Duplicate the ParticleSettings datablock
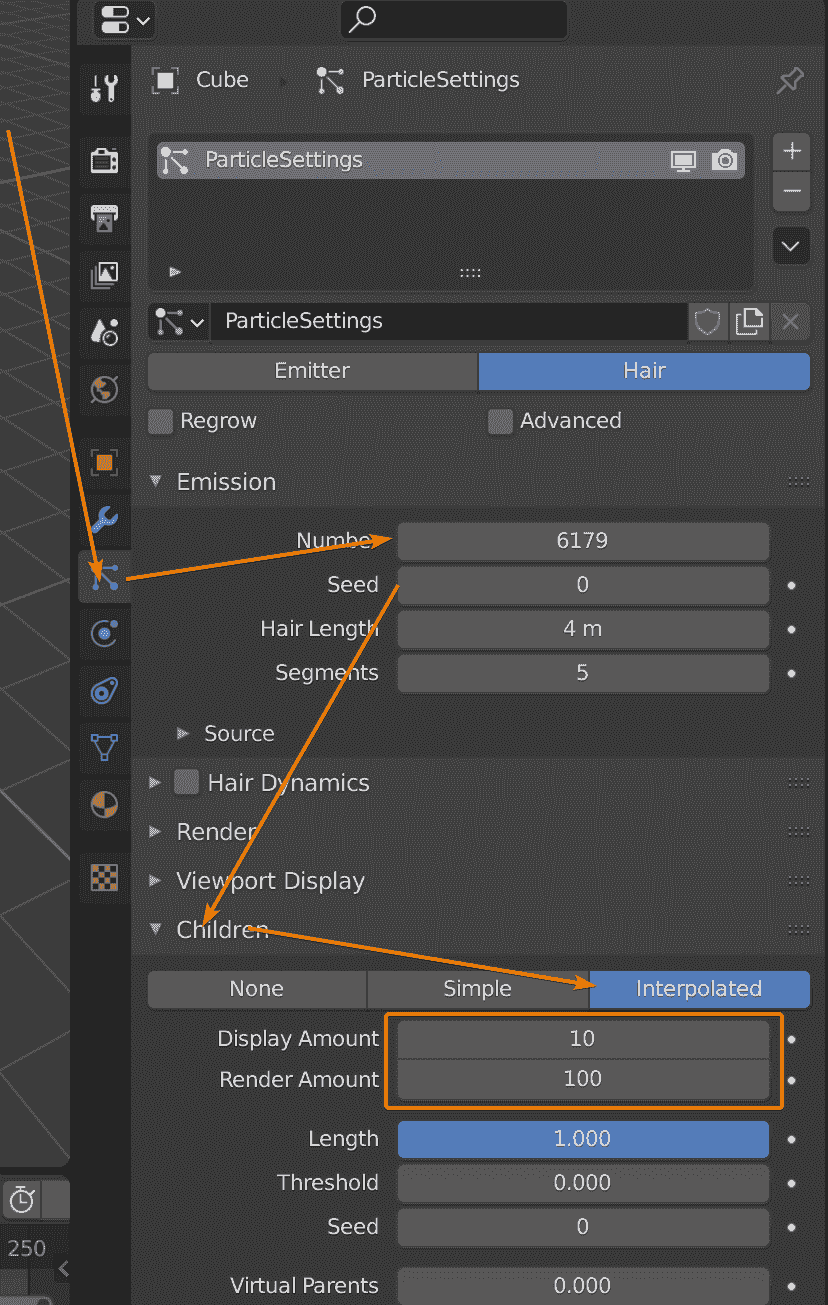This screenshot has height=1305, width=828. click(749, 321)
